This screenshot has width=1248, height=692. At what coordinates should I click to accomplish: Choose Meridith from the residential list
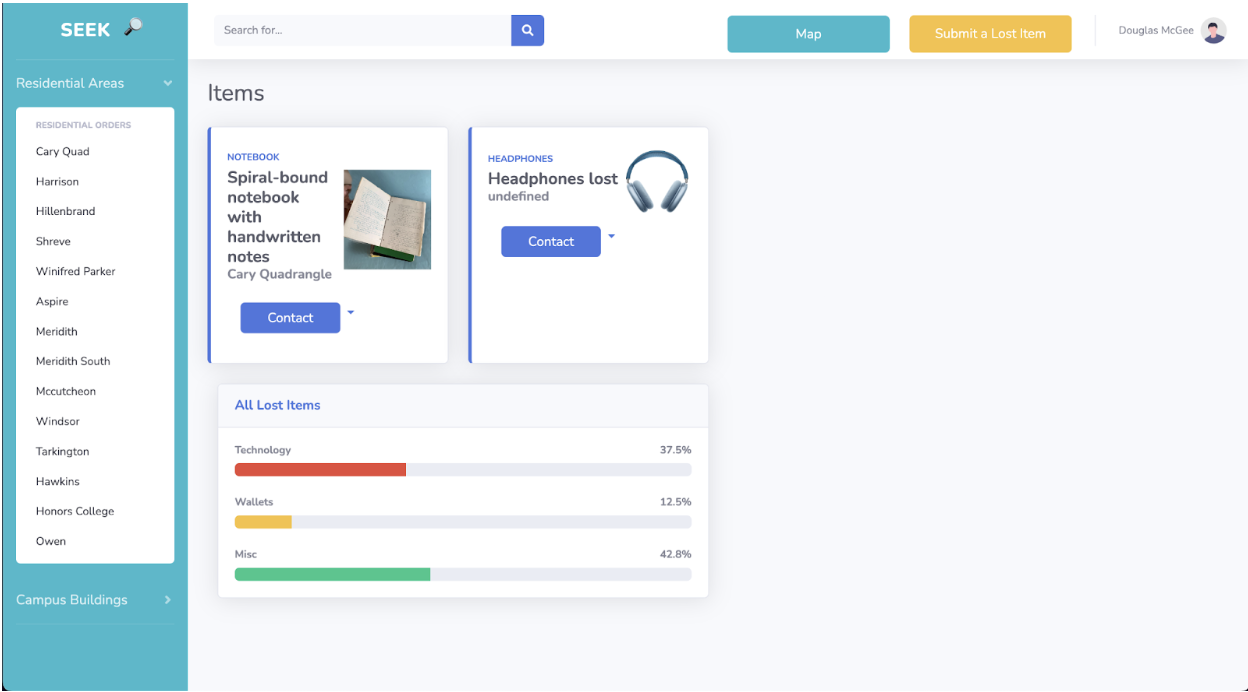coord(57,332)
